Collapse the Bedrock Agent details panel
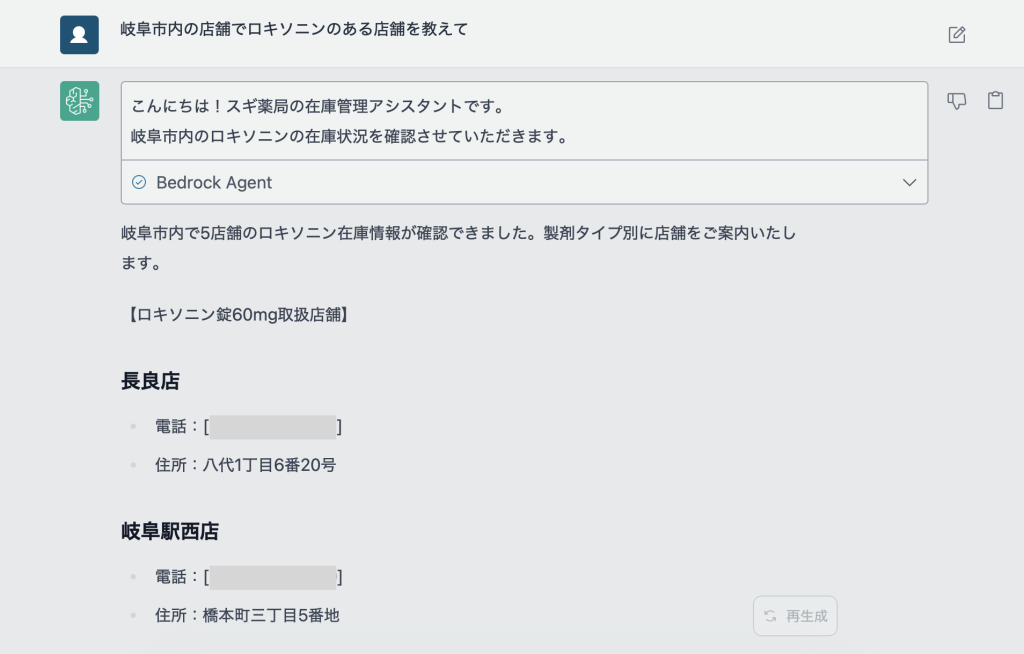 (x=909, y=182)
